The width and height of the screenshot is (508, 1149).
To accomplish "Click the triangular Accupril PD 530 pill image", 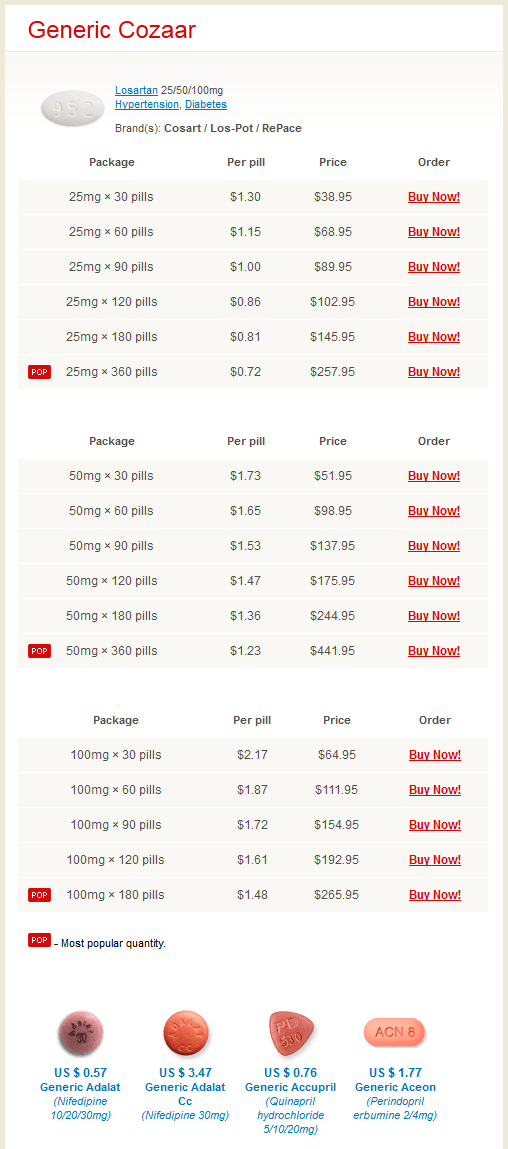I will [290, 1032].
